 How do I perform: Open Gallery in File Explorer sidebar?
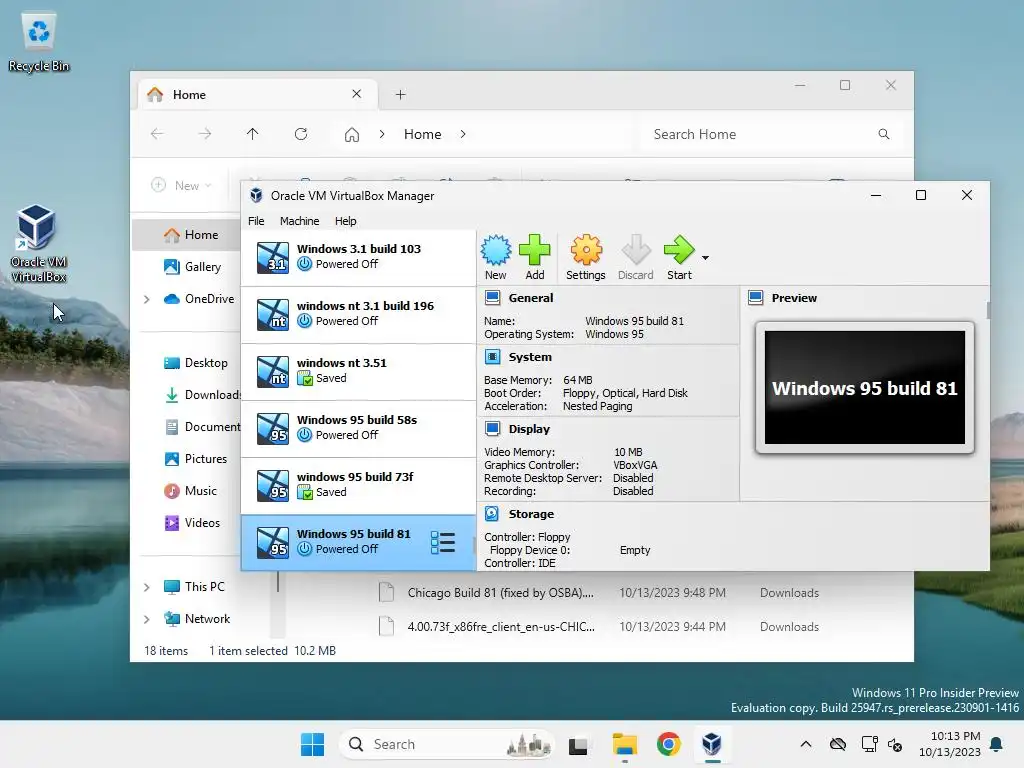pyautogui.click(x=193, y=266)
